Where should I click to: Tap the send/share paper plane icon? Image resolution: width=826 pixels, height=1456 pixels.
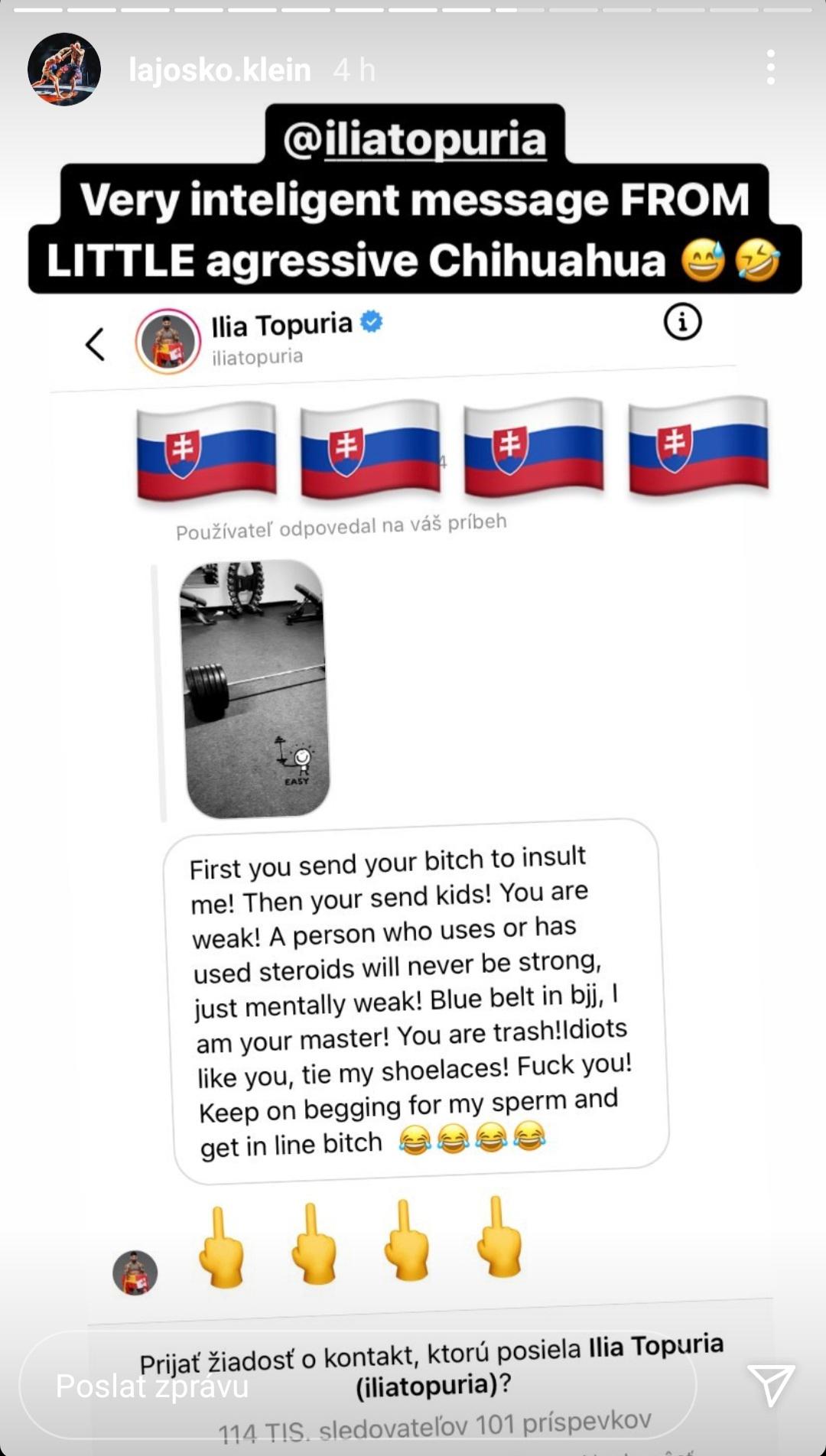pyautogui.click(x=771, y=1384)
